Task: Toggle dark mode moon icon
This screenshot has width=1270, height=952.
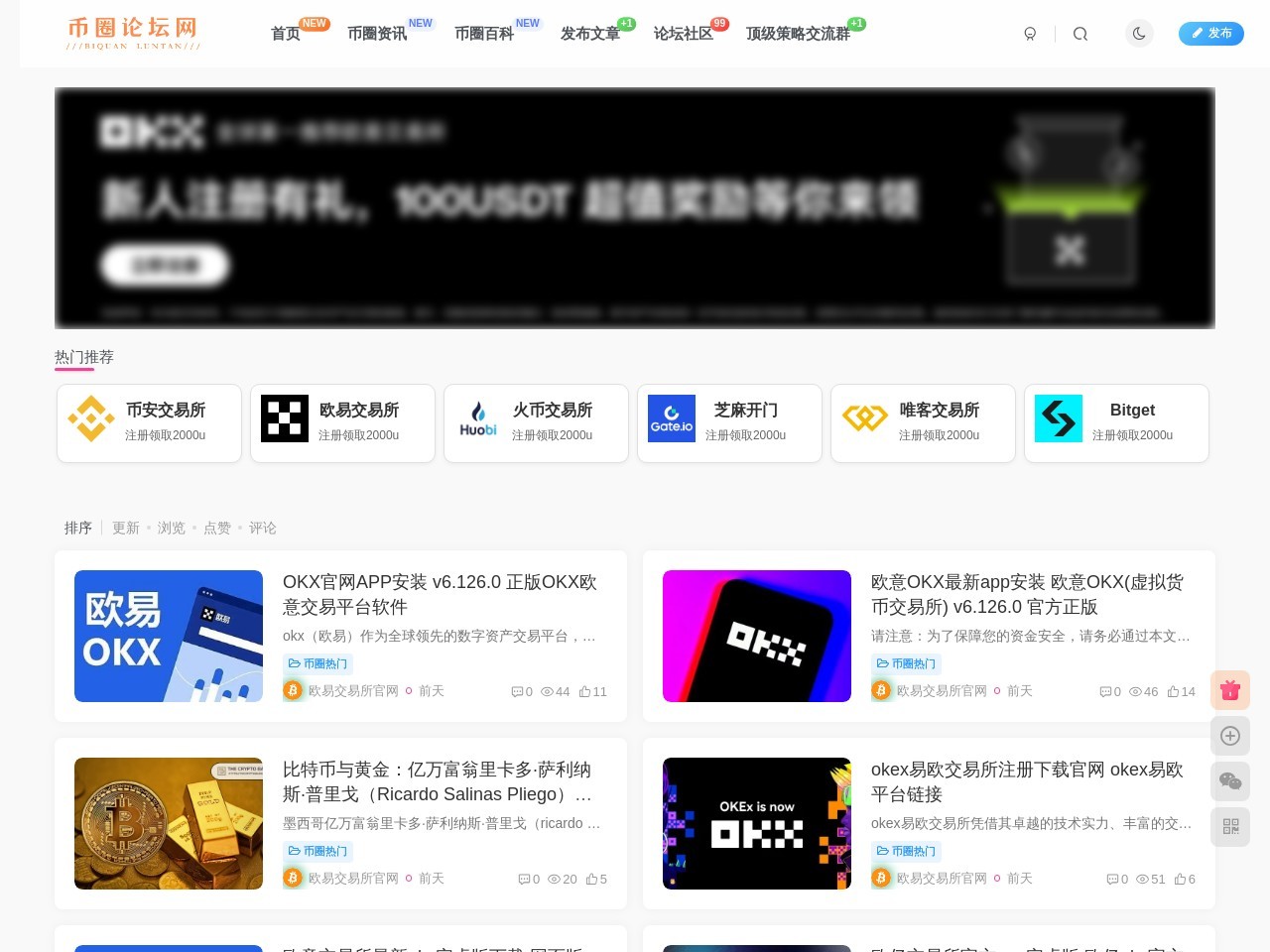Action: click(1139, 34)
